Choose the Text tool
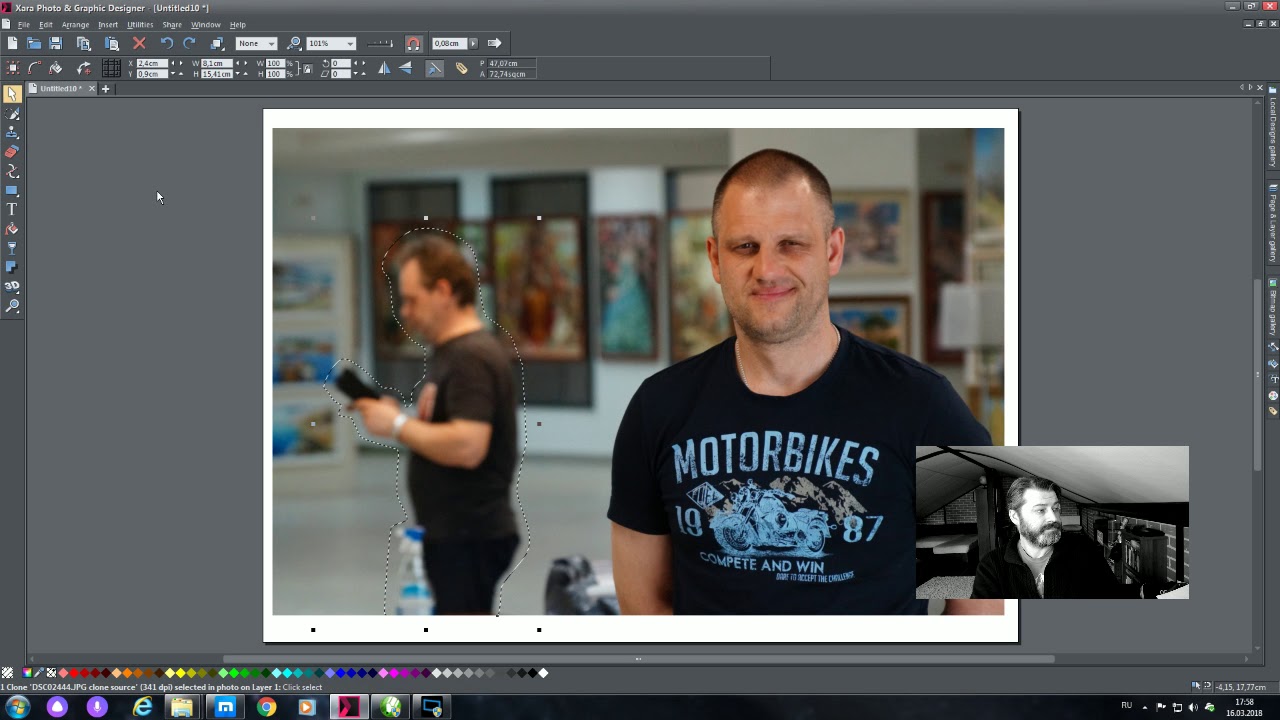The width and height of the screenshot is (1280, 720). [x=12, y=209]
